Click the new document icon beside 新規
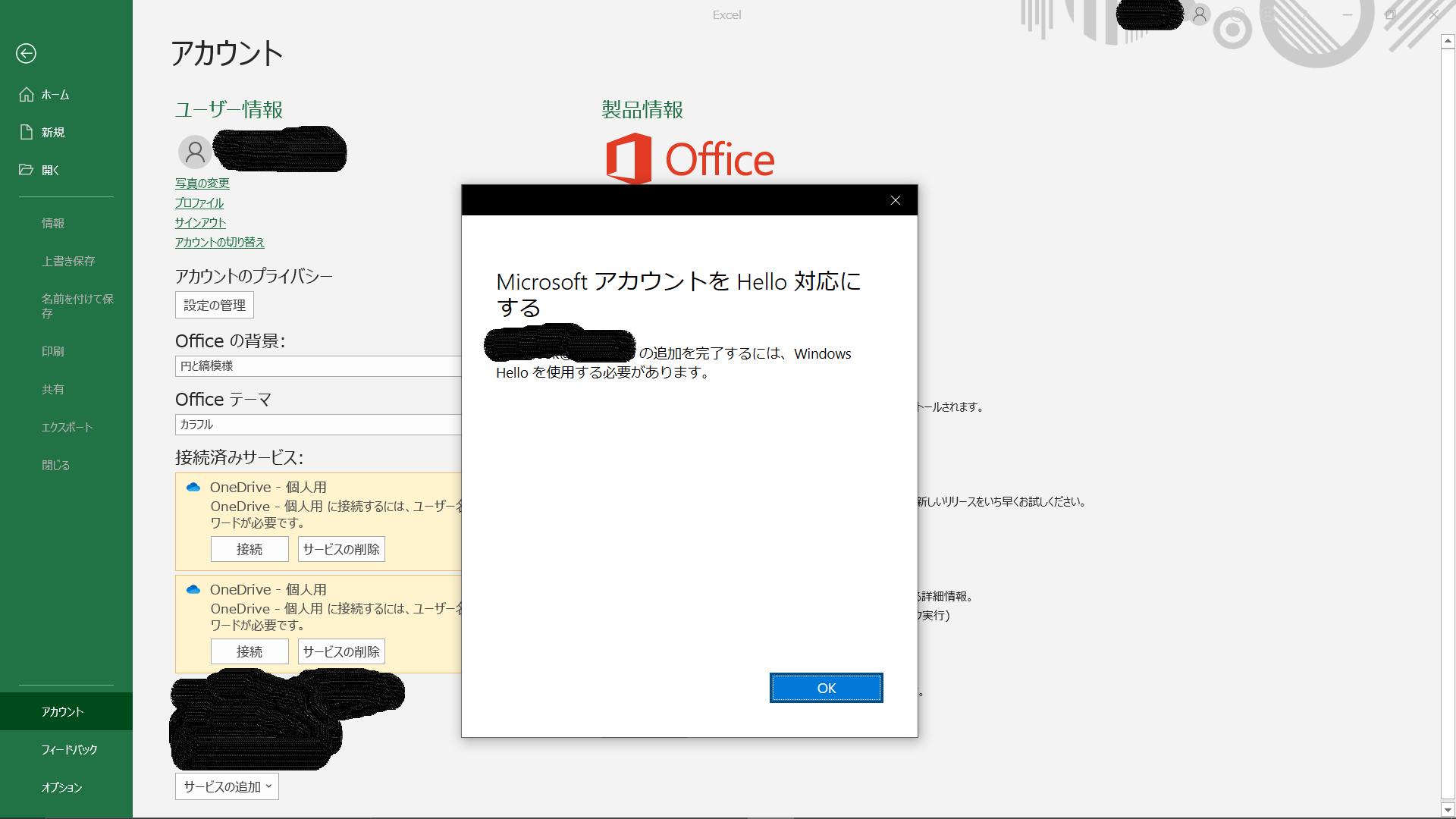Image resolution: width=1456 pixels, height=819 pixels. 27,133
